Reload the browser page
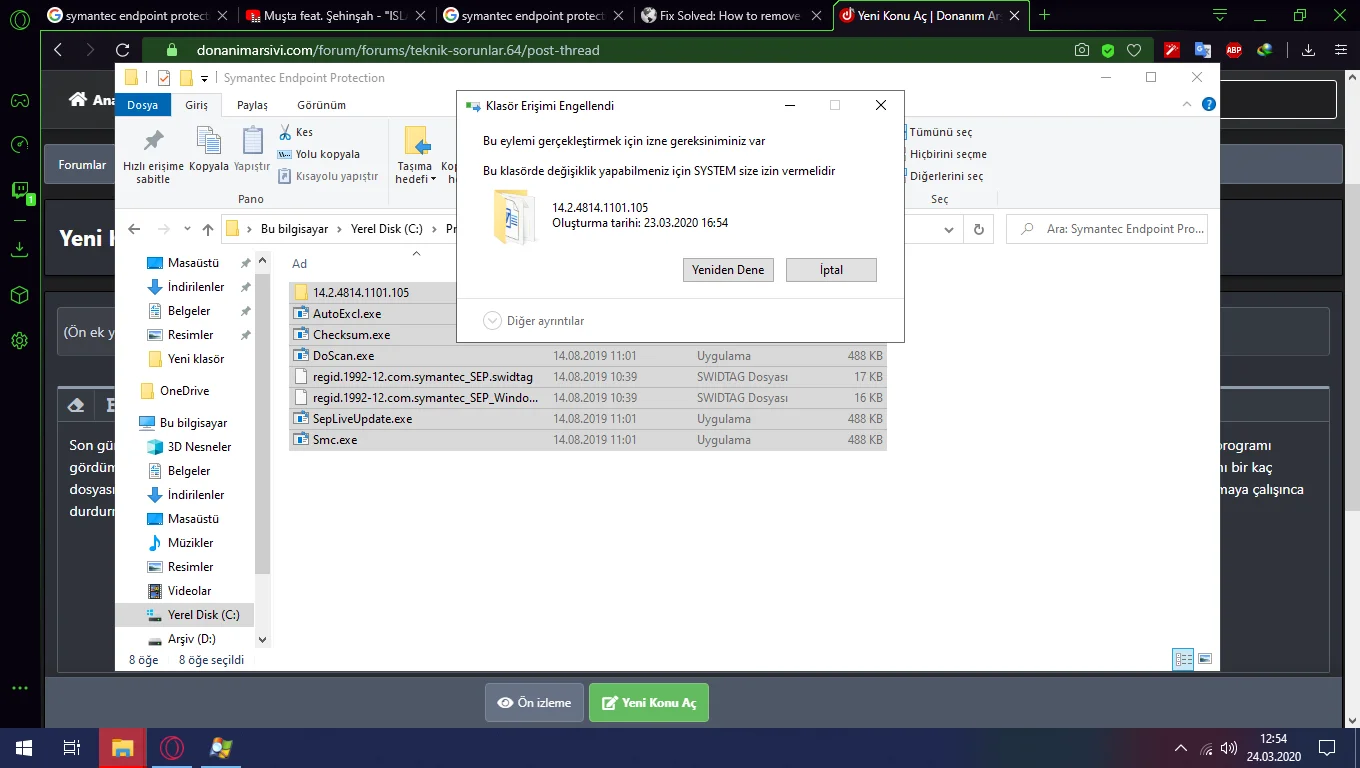This screenshot has width=1360, height=768. pos(123,50)
